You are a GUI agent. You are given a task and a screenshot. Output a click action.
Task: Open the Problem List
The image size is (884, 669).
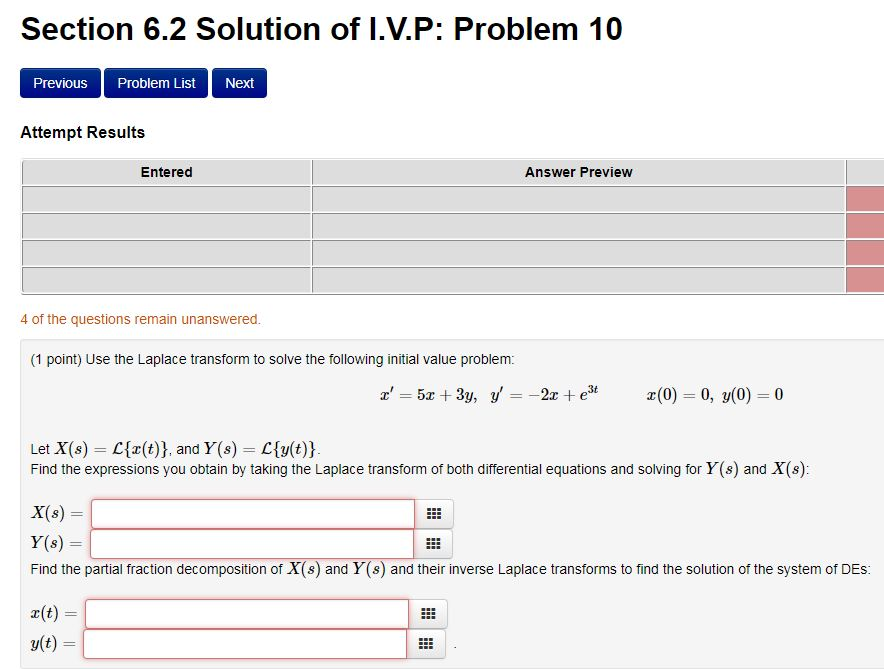click(155, 83)
